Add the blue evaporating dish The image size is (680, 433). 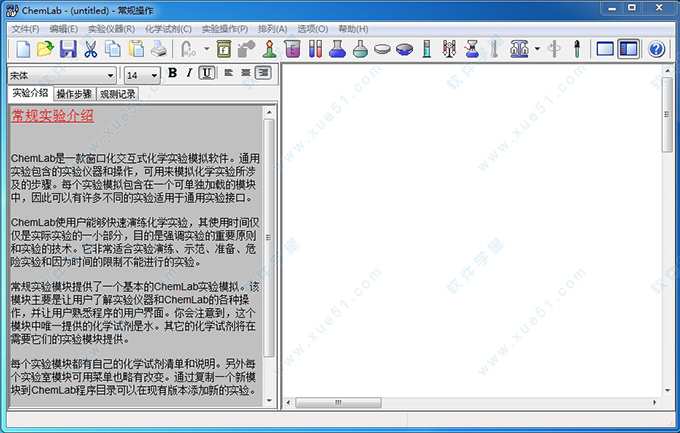coord(404,49)
